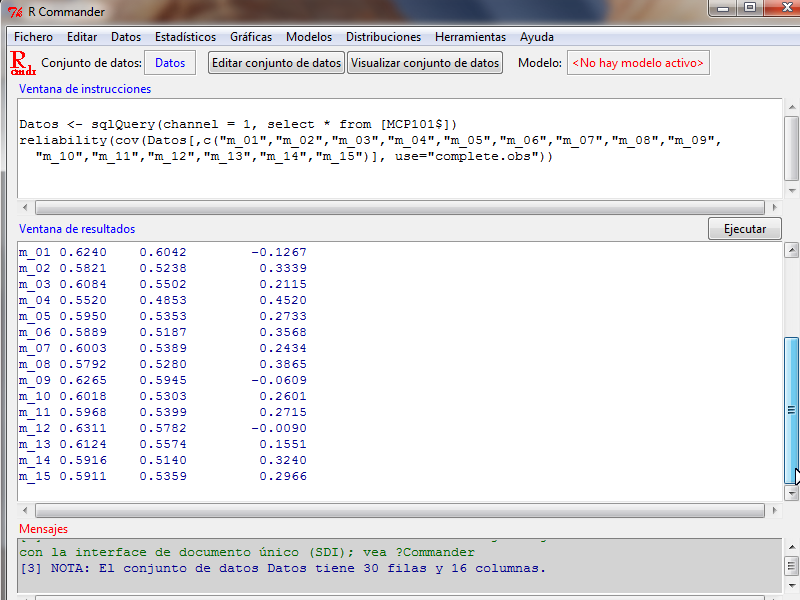The height and width of the screenshot is (600, 800).
Task: Open the Estadísticos menu
Action: pyautogui.click(x=186, y=37)
